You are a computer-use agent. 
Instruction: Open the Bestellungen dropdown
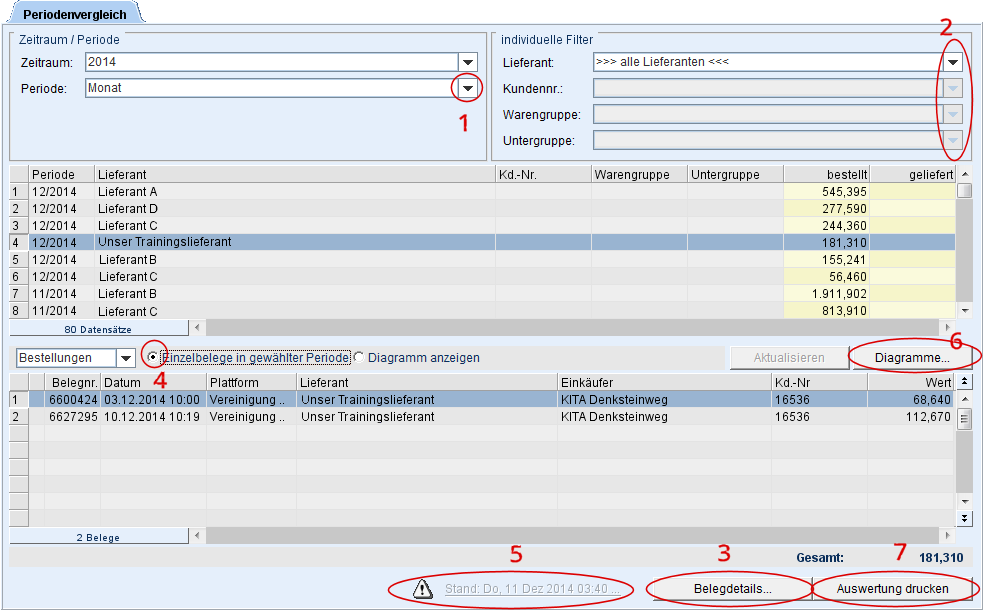tap(125, 358)
